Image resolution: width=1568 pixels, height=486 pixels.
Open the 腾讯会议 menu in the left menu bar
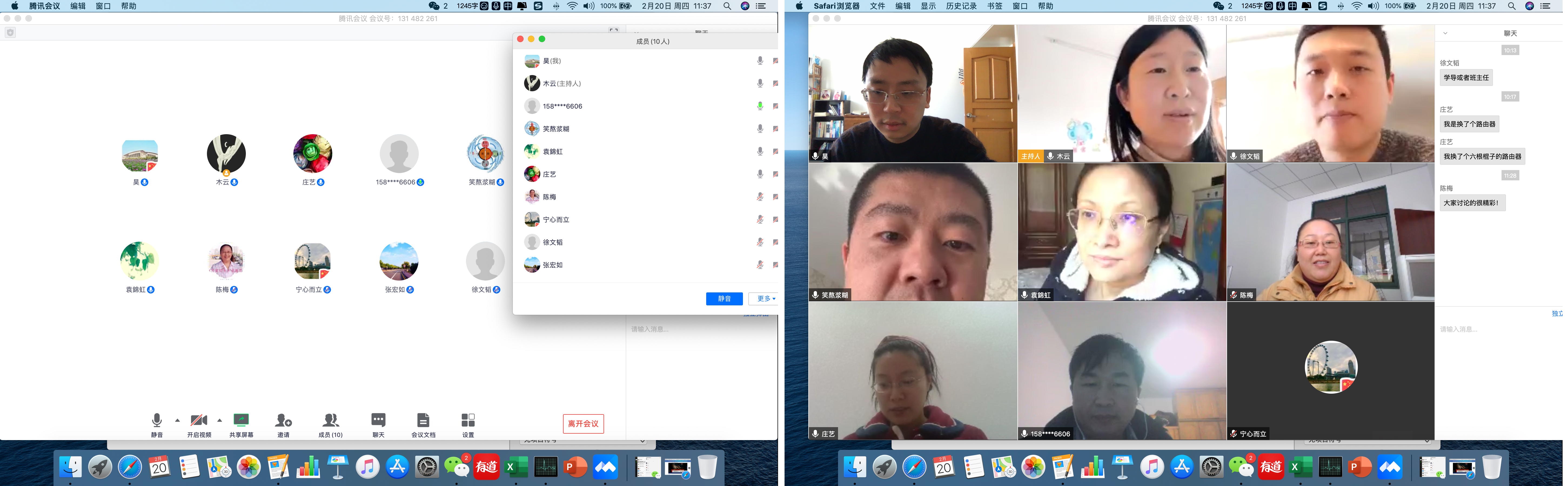[44, 6]
